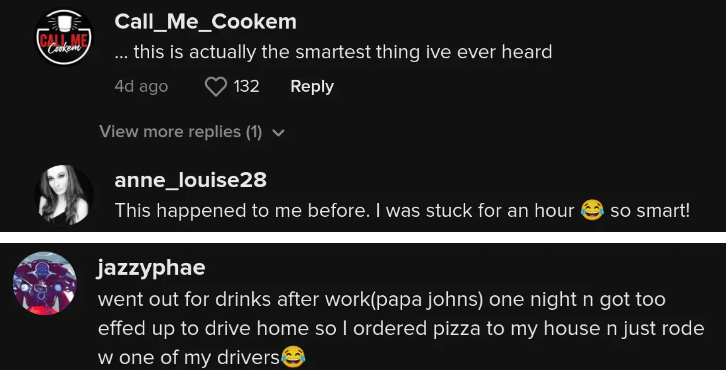Click the laughing emoji in anne_louise28's comment
The image size is (726, 370).
[x=592, y=211]
